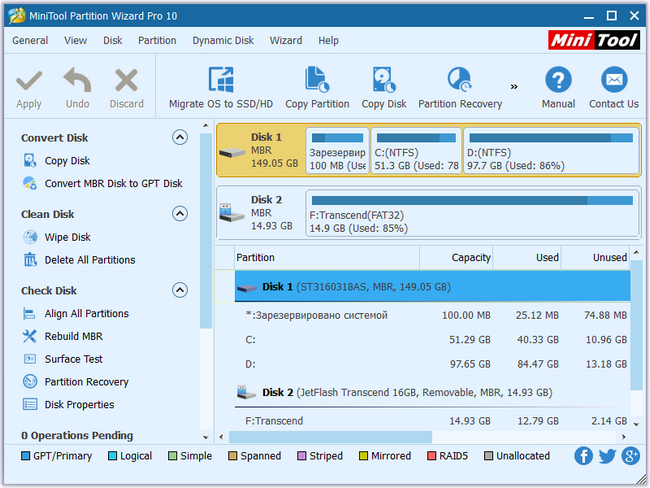Screen dimensions: 650x488
Task: Click Logical legend color box
Action: pos(112,456)
